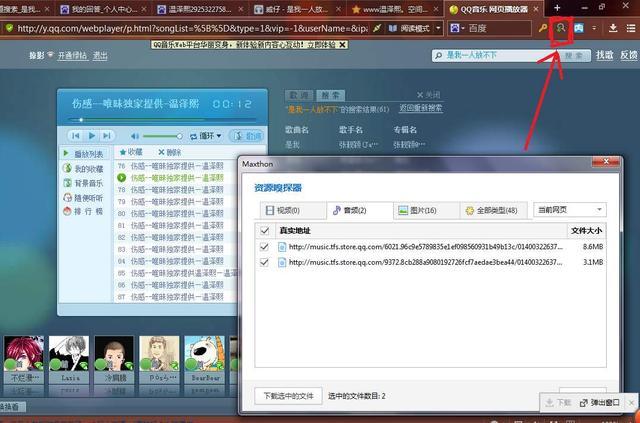Toggle the select-all checkbox in sniffer header
This screenshot has width=640, height=423.
tap(265, 231)
